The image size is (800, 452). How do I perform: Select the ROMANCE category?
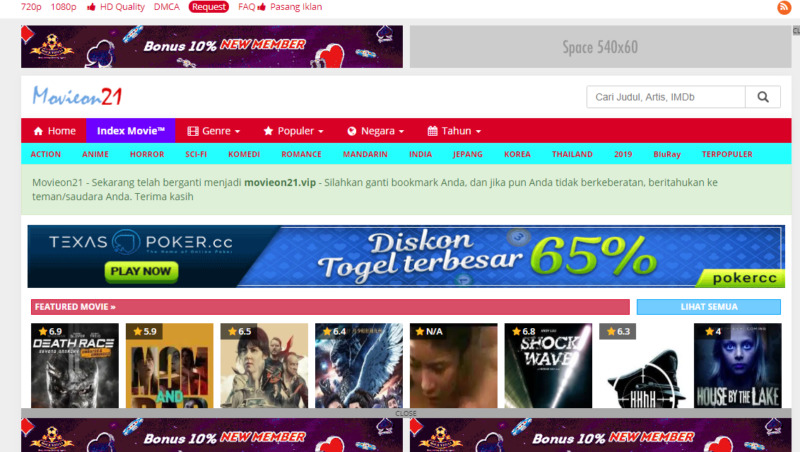pyautogui.click(x=302, y=154)
